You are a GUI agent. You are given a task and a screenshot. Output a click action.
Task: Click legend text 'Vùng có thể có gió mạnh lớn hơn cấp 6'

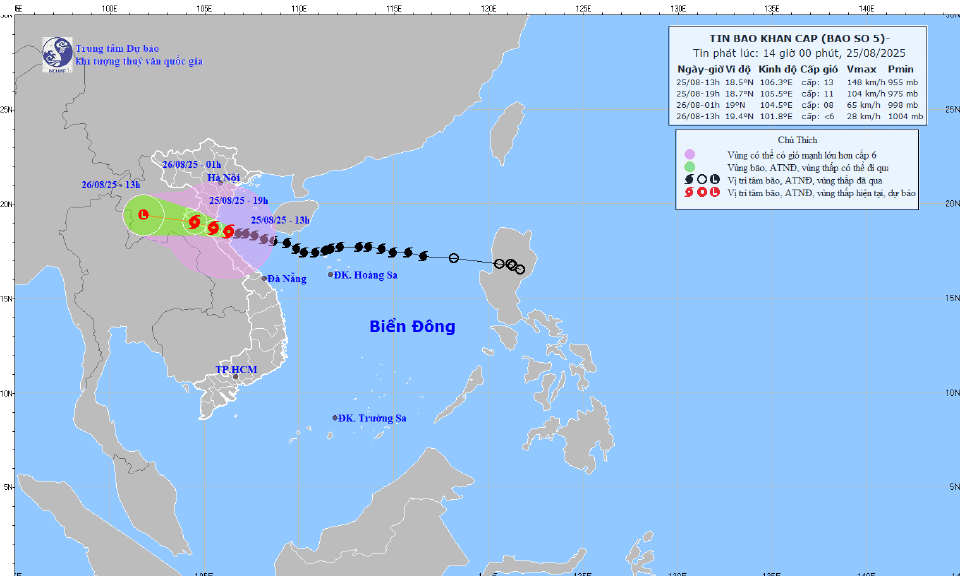click(x=801, y=155)
